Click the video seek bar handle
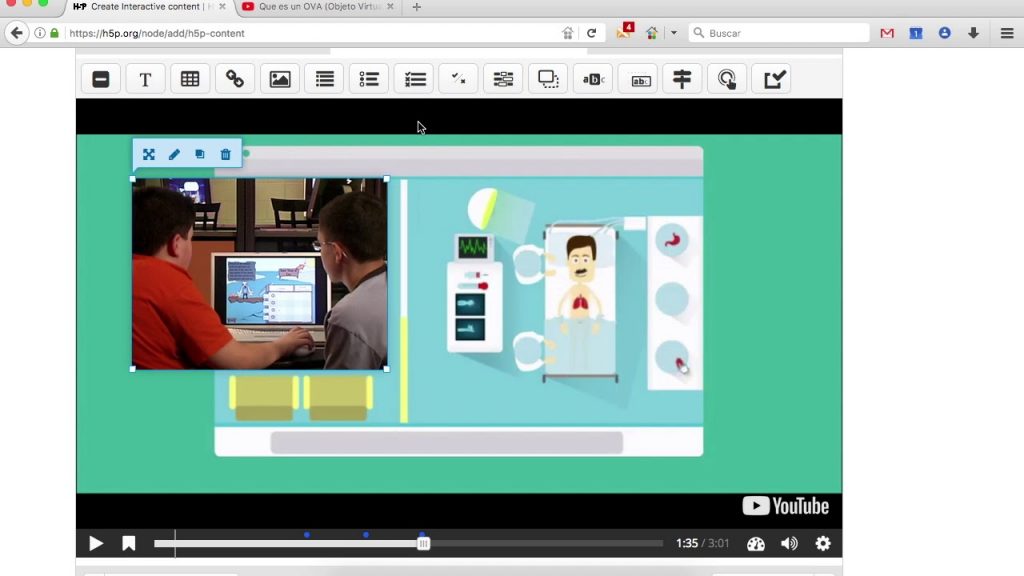The height and width of the screenshot is (576, 1024). [x=424, y=543]
